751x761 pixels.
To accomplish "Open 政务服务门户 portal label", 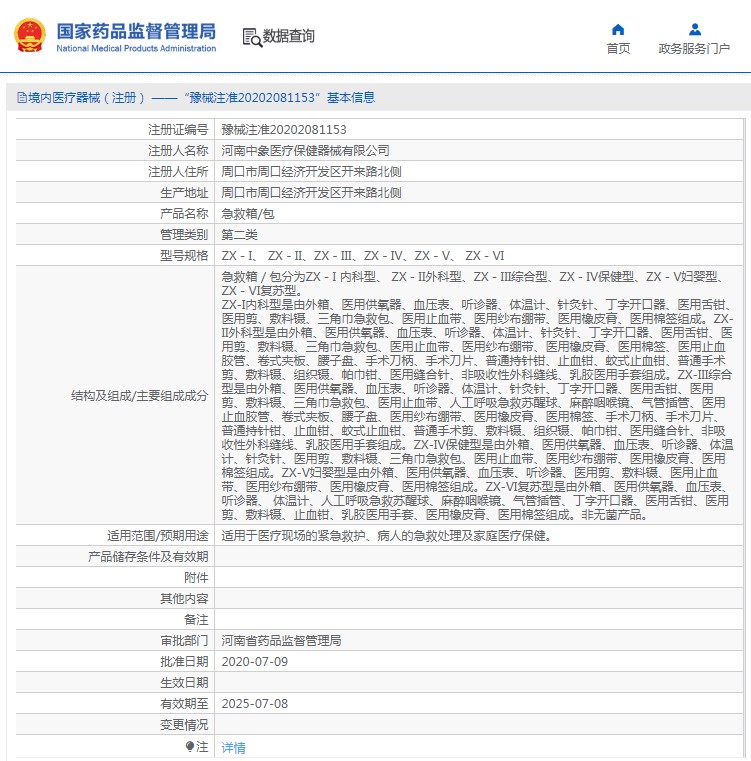I will (694, 49).
